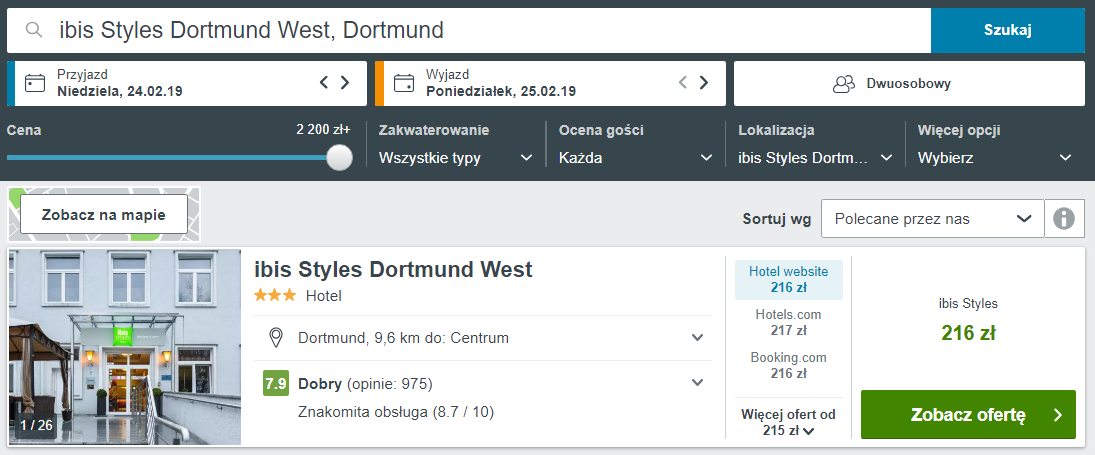Image resolution: width=1095 pixels, height=455 pixels.
Task: Click the Zobacz na mapie button
Action: 103,214
